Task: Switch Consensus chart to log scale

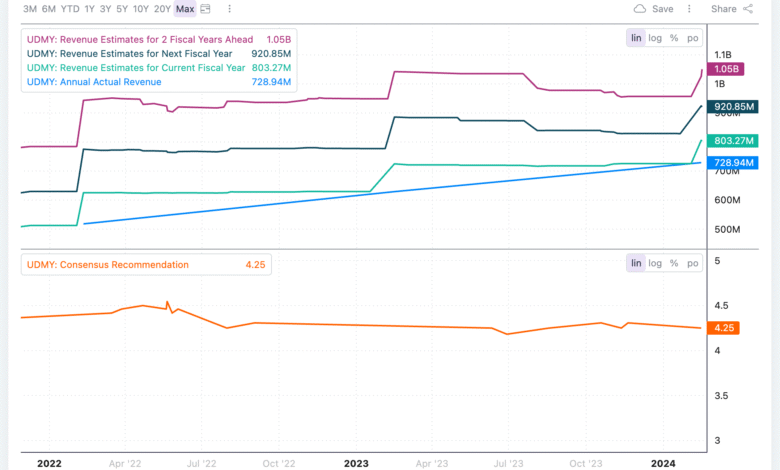Action: coord(655,263)
